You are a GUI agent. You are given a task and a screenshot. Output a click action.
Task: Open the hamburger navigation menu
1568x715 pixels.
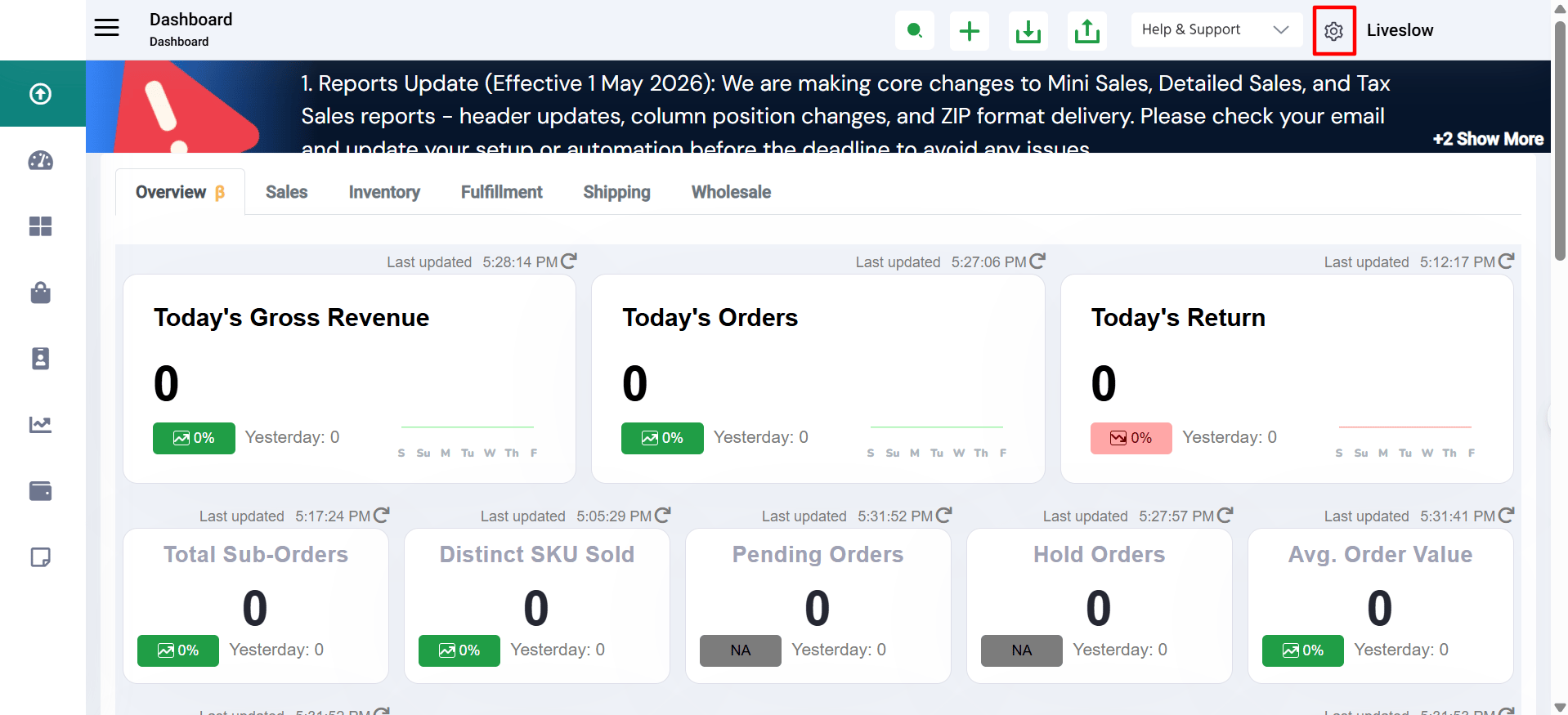pyautogui.click(x=106, y=28)
